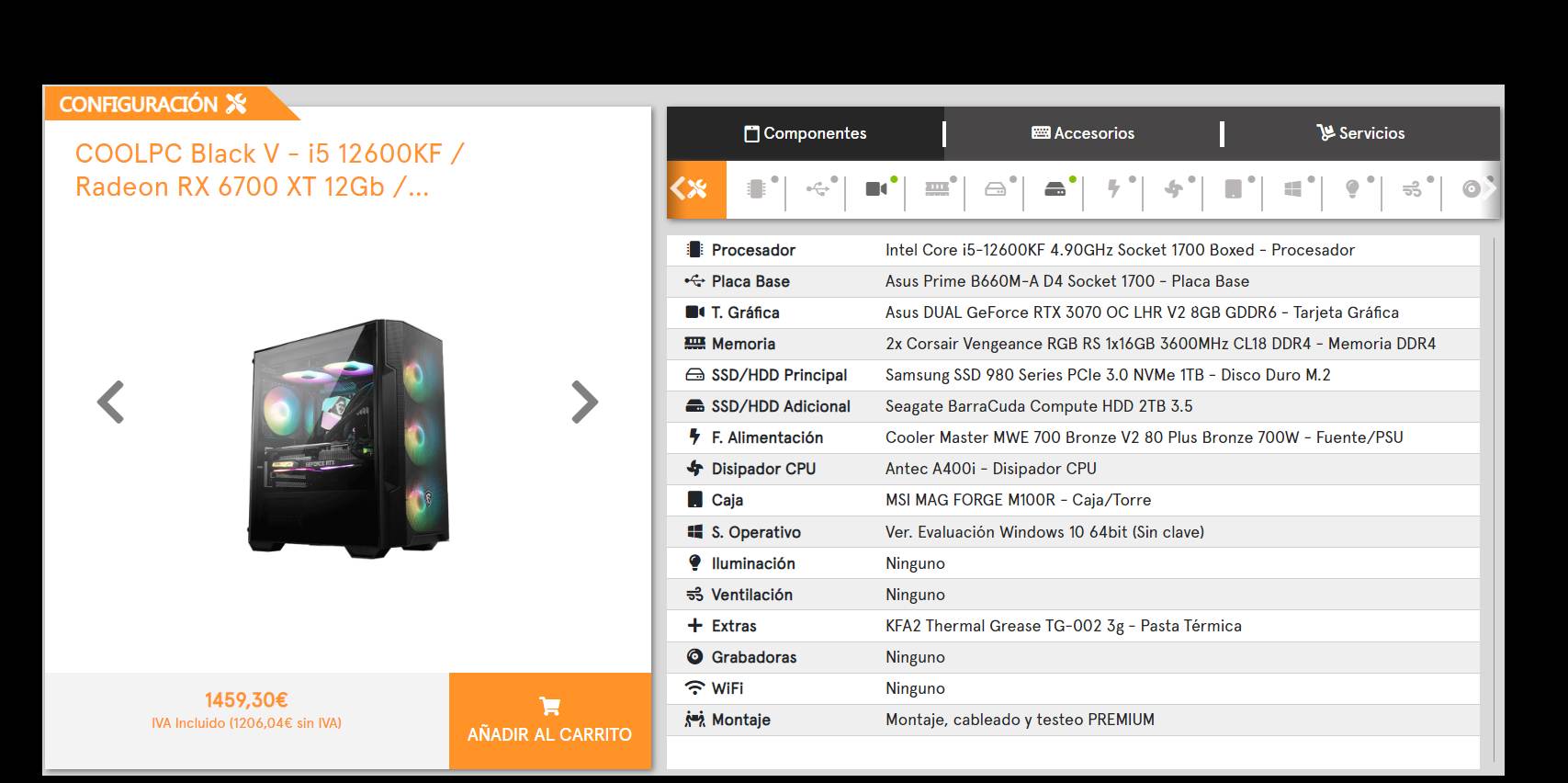Select the row "KFA2 Thermal Grease TG-002 3g - Pasta Térmica"
1568x783 pixels.
click(x=1073, y=626)
